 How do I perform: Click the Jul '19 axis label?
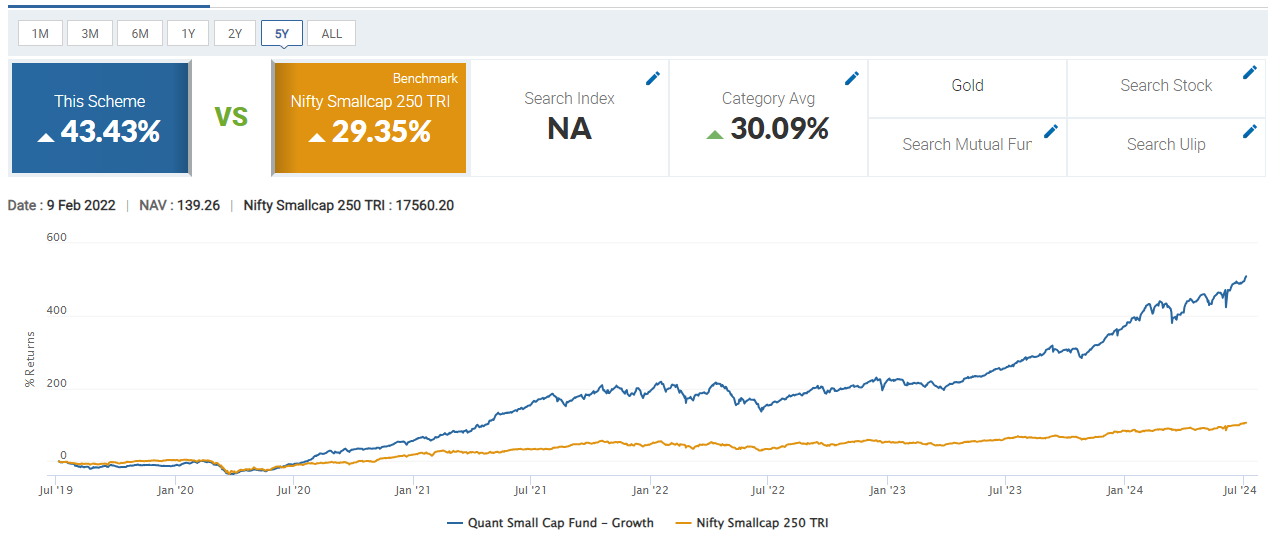click(57, 491)
